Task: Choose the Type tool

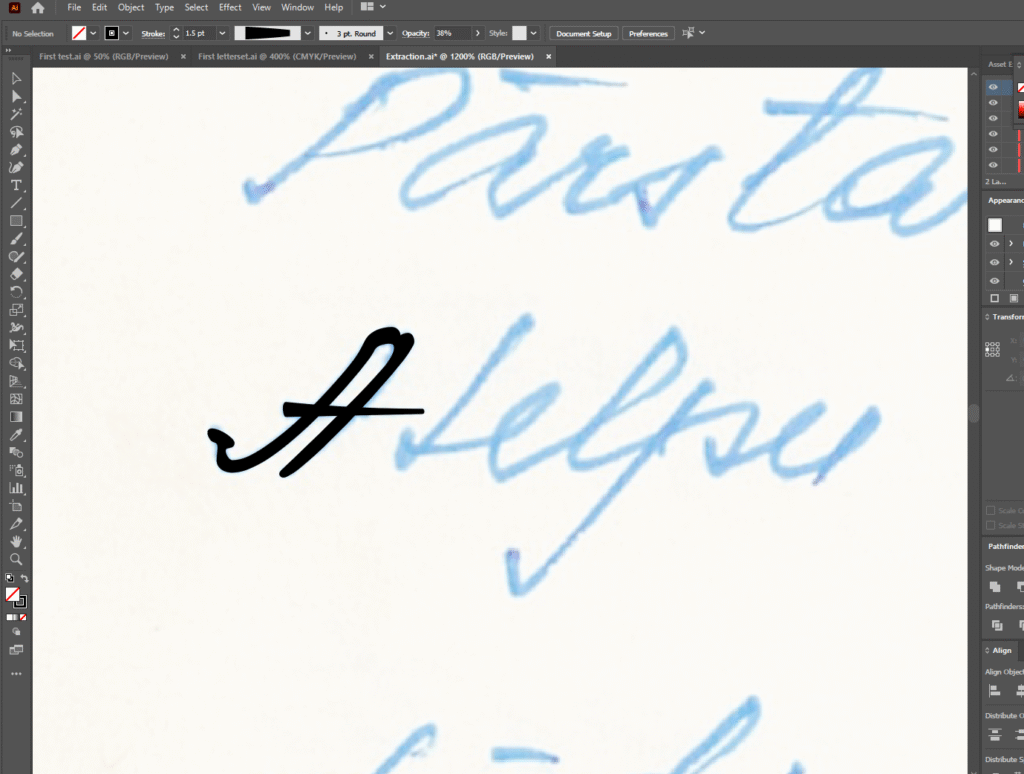Action: pyautogui.click(x=16, y=185)
